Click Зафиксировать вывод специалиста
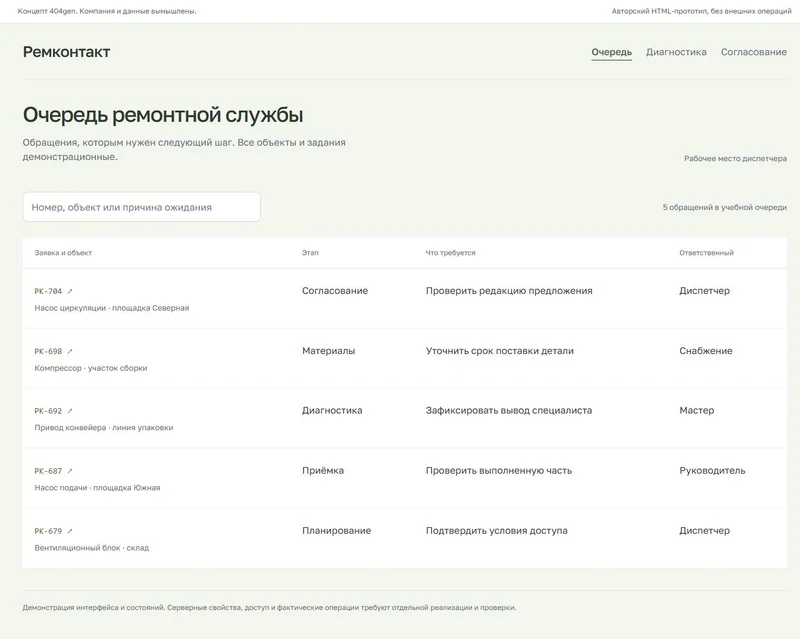 coord(509,411)
